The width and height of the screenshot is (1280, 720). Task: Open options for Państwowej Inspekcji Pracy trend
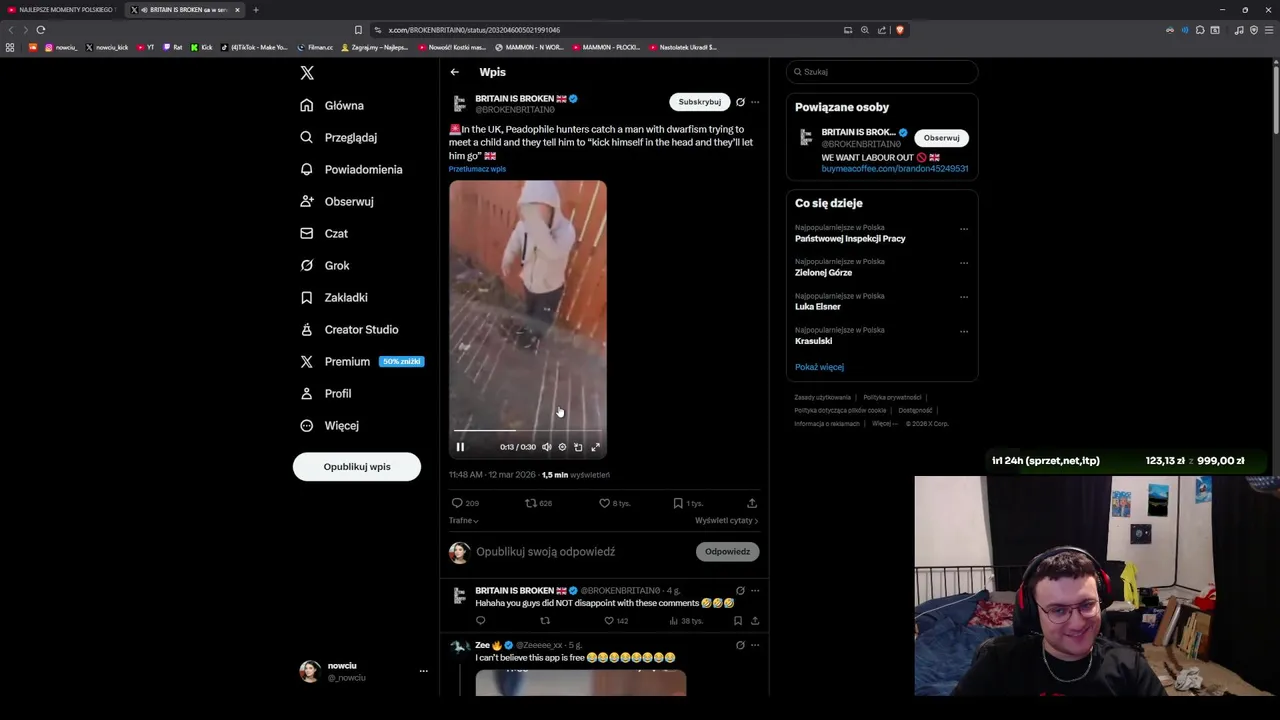click(964, 229)
